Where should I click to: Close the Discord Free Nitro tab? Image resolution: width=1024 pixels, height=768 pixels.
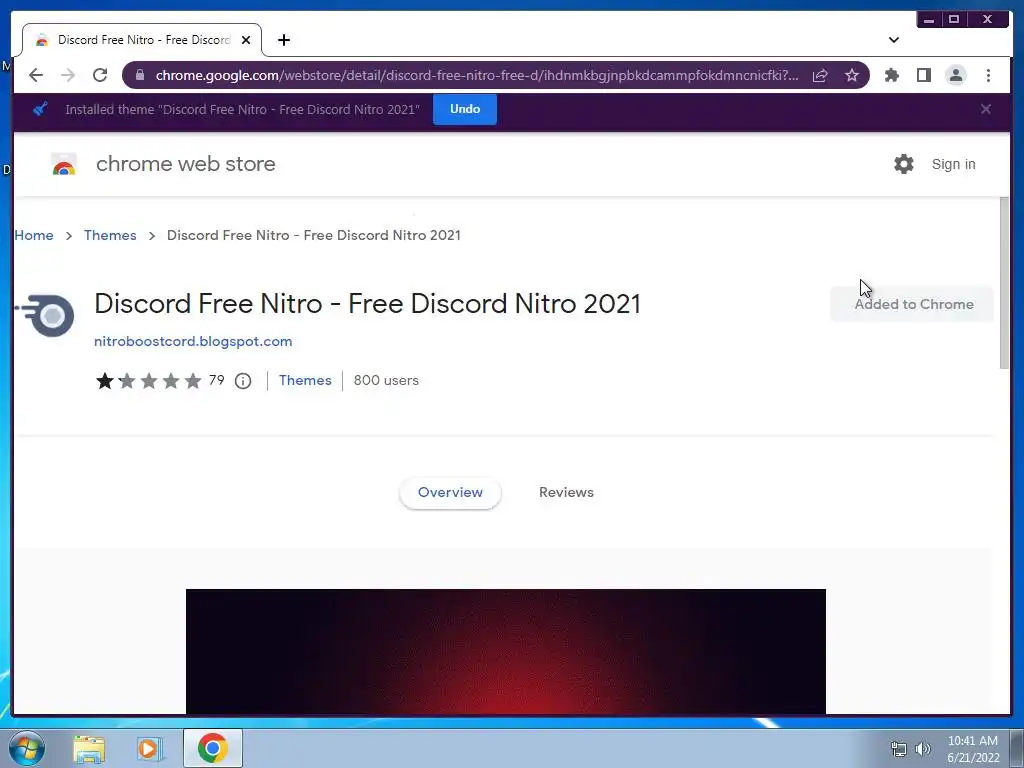246,40
